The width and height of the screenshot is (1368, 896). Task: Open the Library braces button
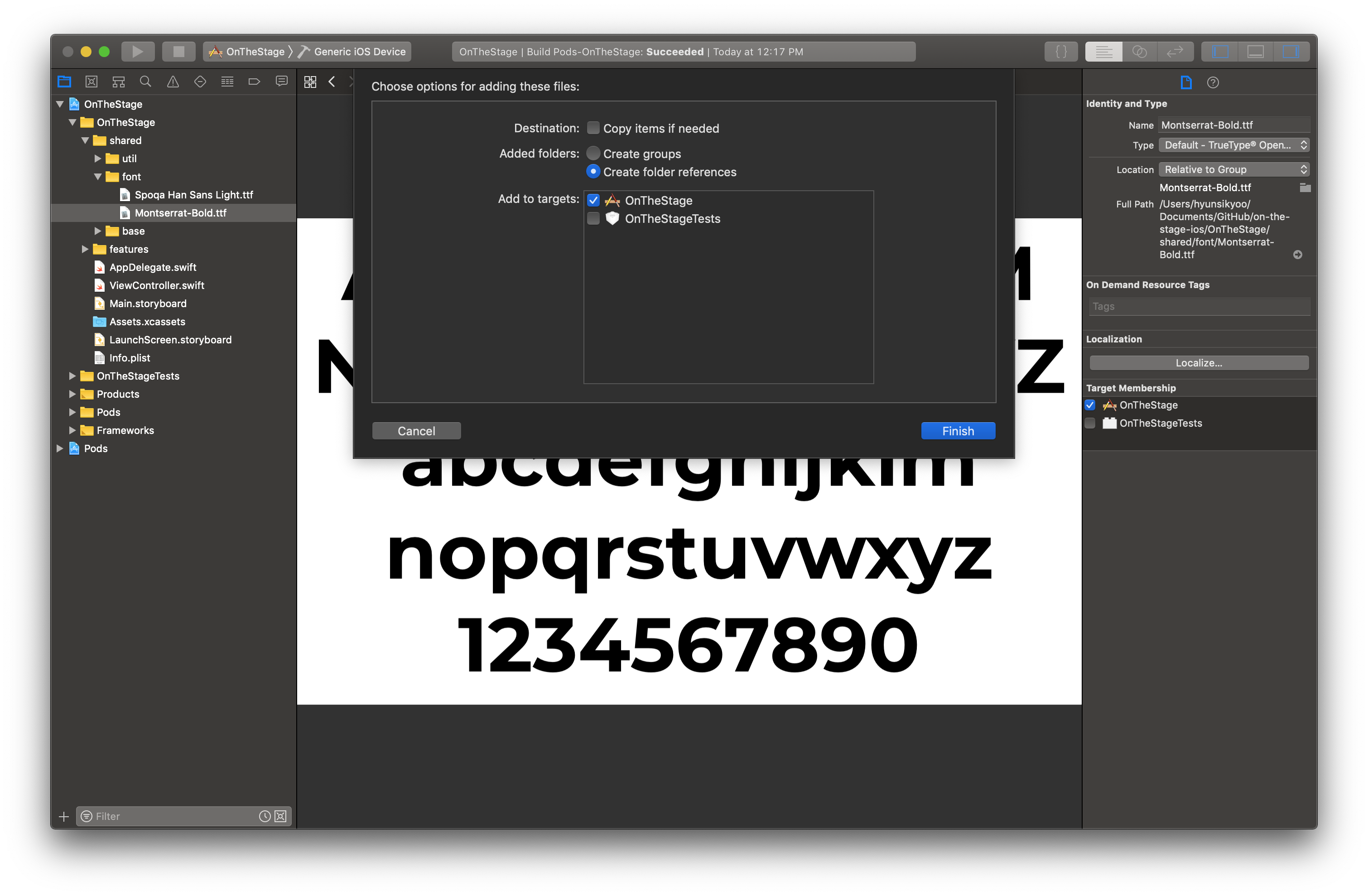tap(1060, 52)
